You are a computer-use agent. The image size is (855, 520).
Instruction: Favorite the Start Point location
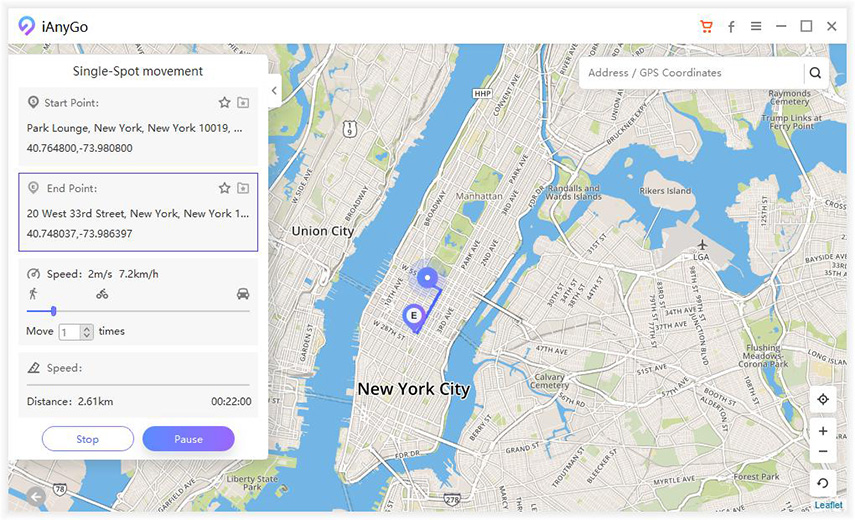[224, 102]
